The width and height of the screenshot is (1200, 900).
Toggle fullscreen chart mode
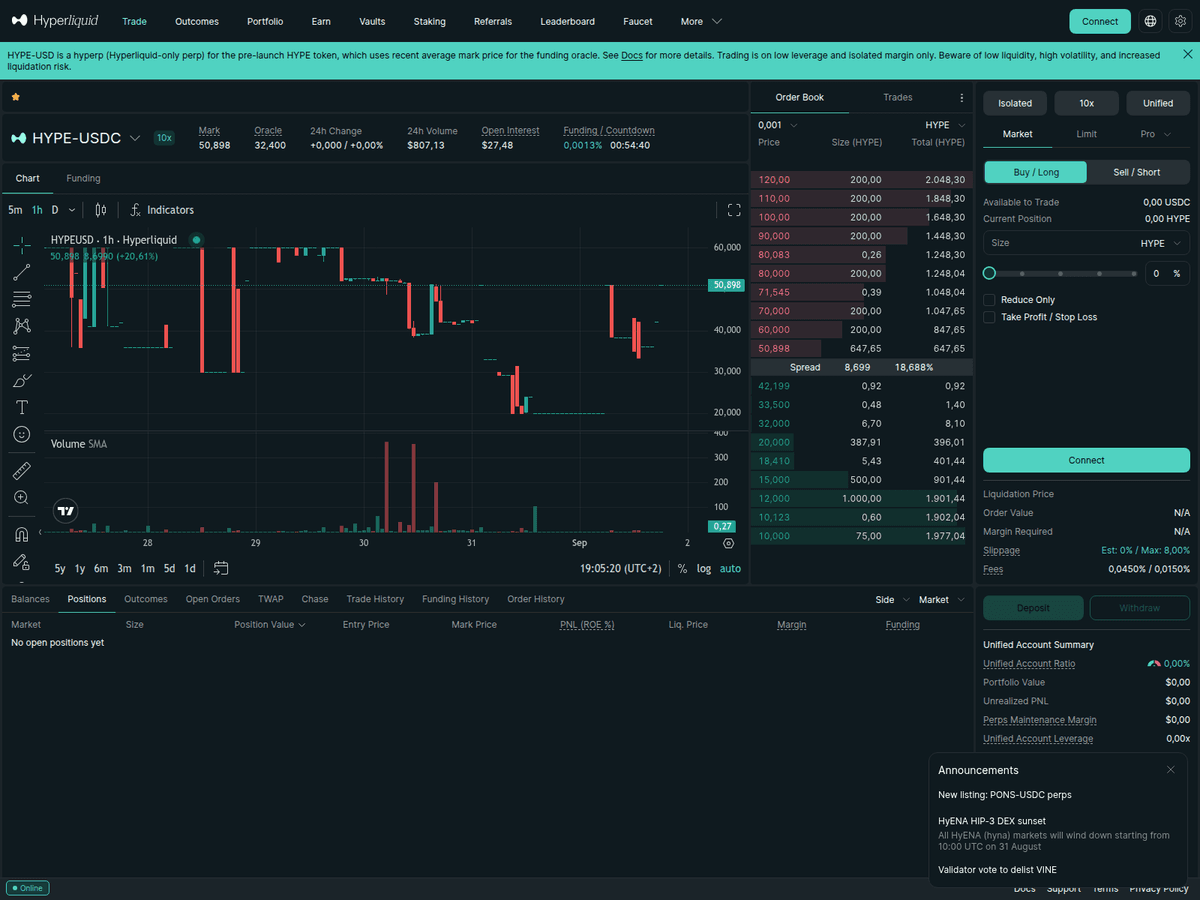coord(734,210)
